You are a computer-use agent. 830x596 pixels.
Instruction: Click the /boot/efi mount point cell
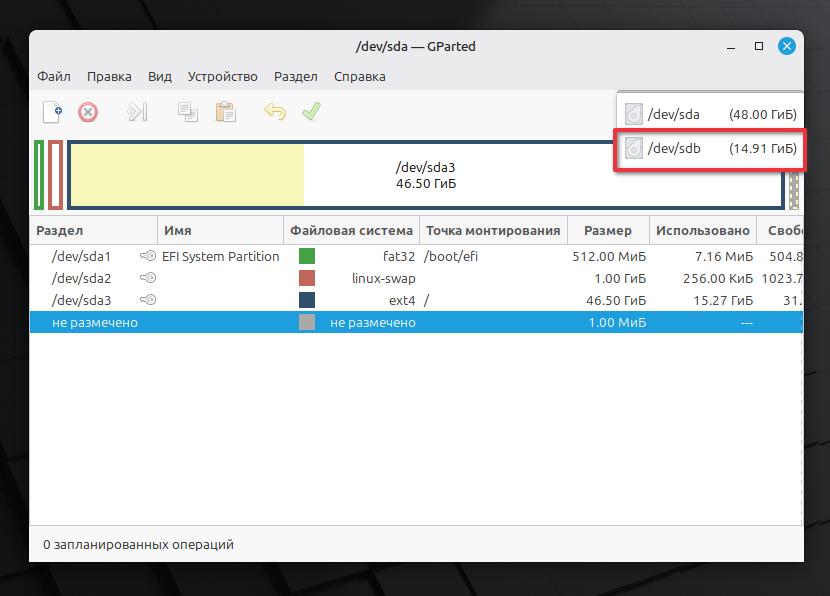click(450, 256)
